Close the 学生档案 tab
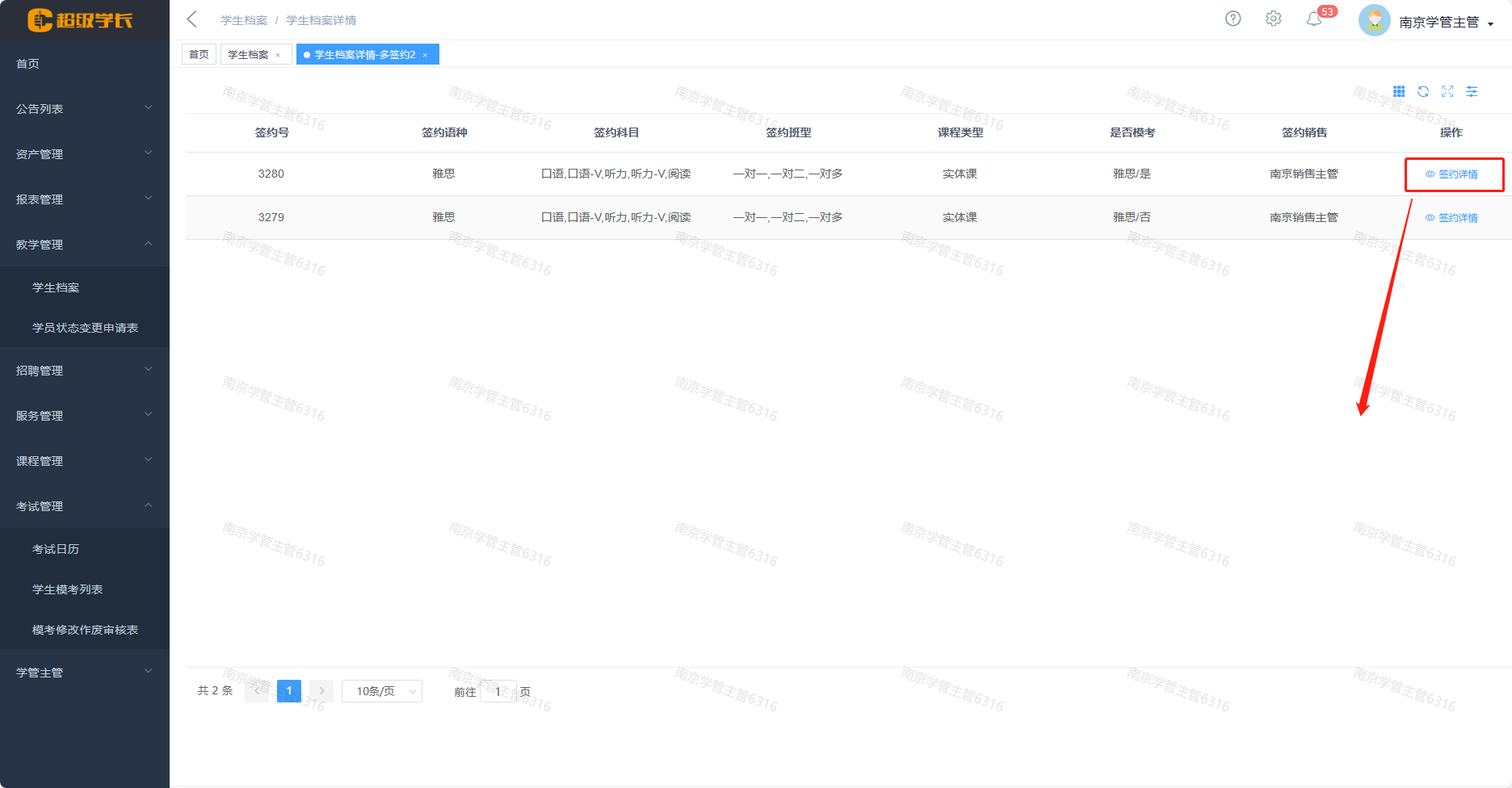 pyautogui.click(x=278, y=55)
